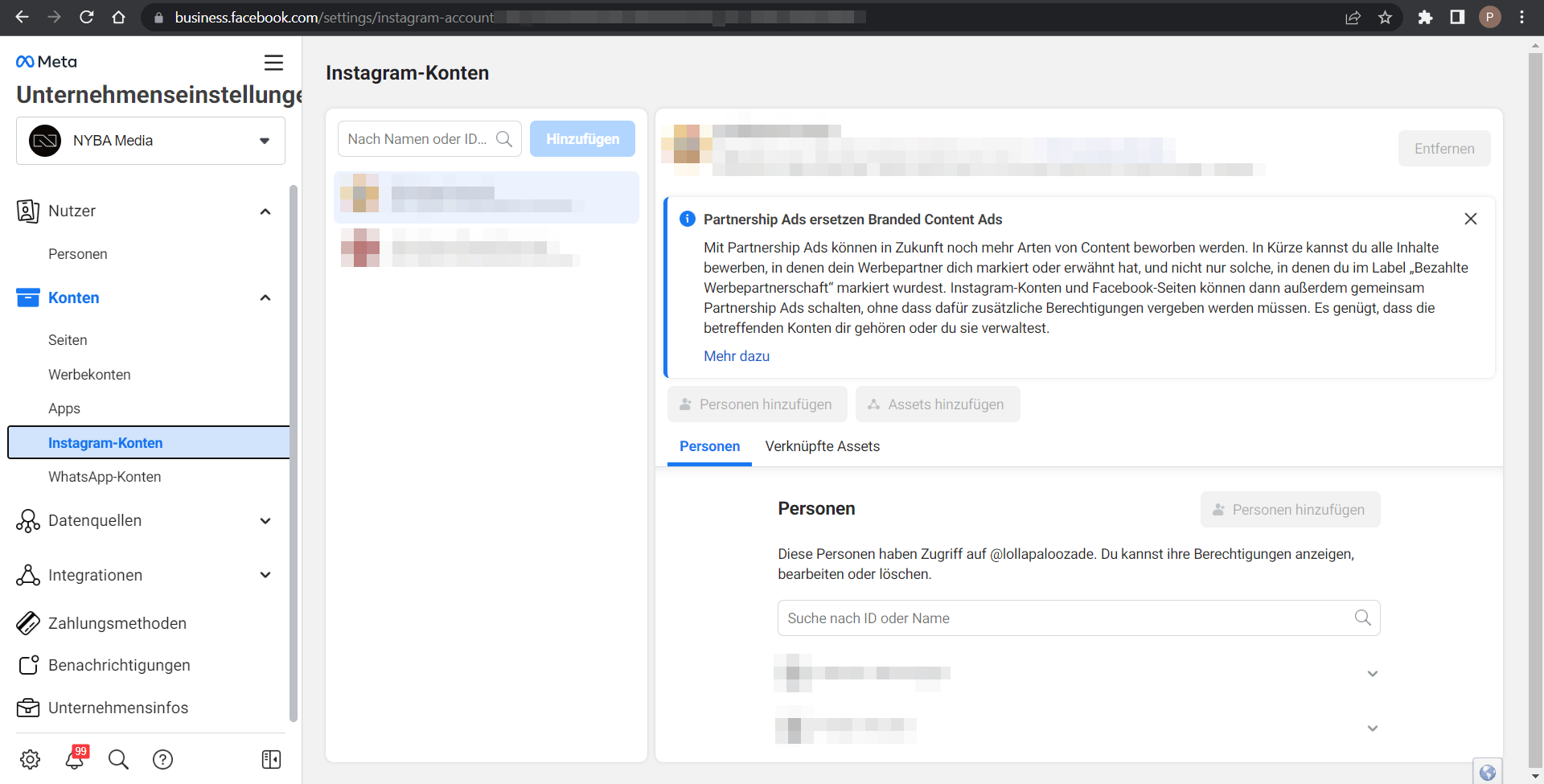Click the browser address bar URL
Viewport: 1544px width, 784px height.
[334, 17]
